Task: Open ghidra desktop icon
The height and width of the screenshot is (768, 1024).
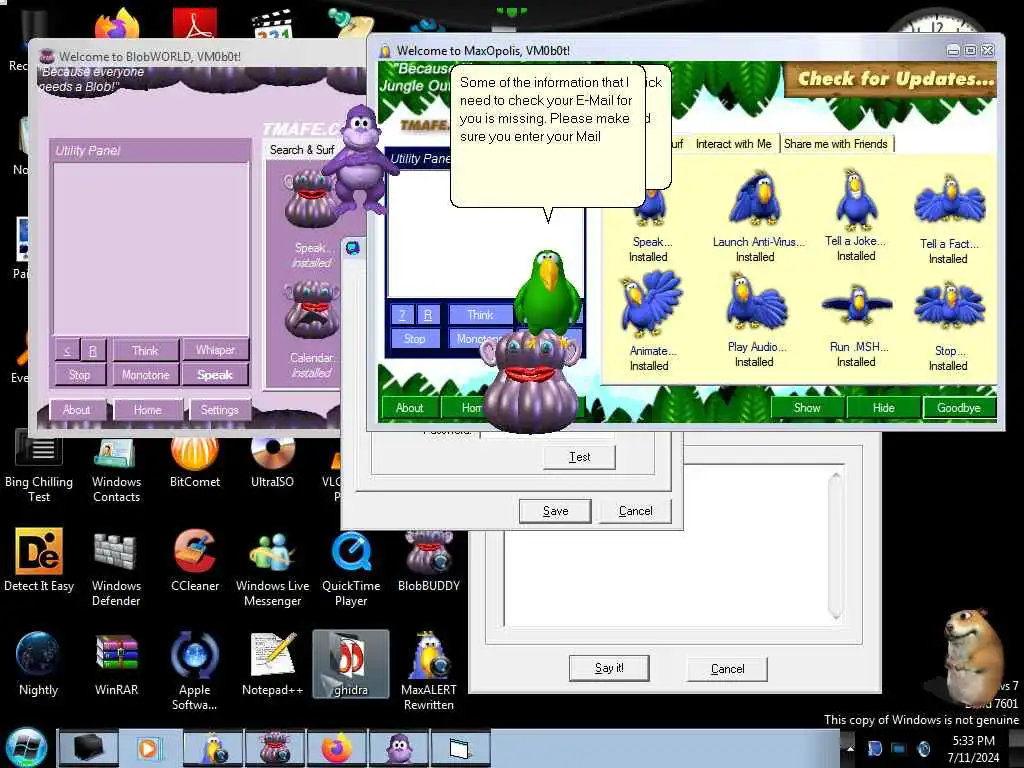Action: pos(351,664)
